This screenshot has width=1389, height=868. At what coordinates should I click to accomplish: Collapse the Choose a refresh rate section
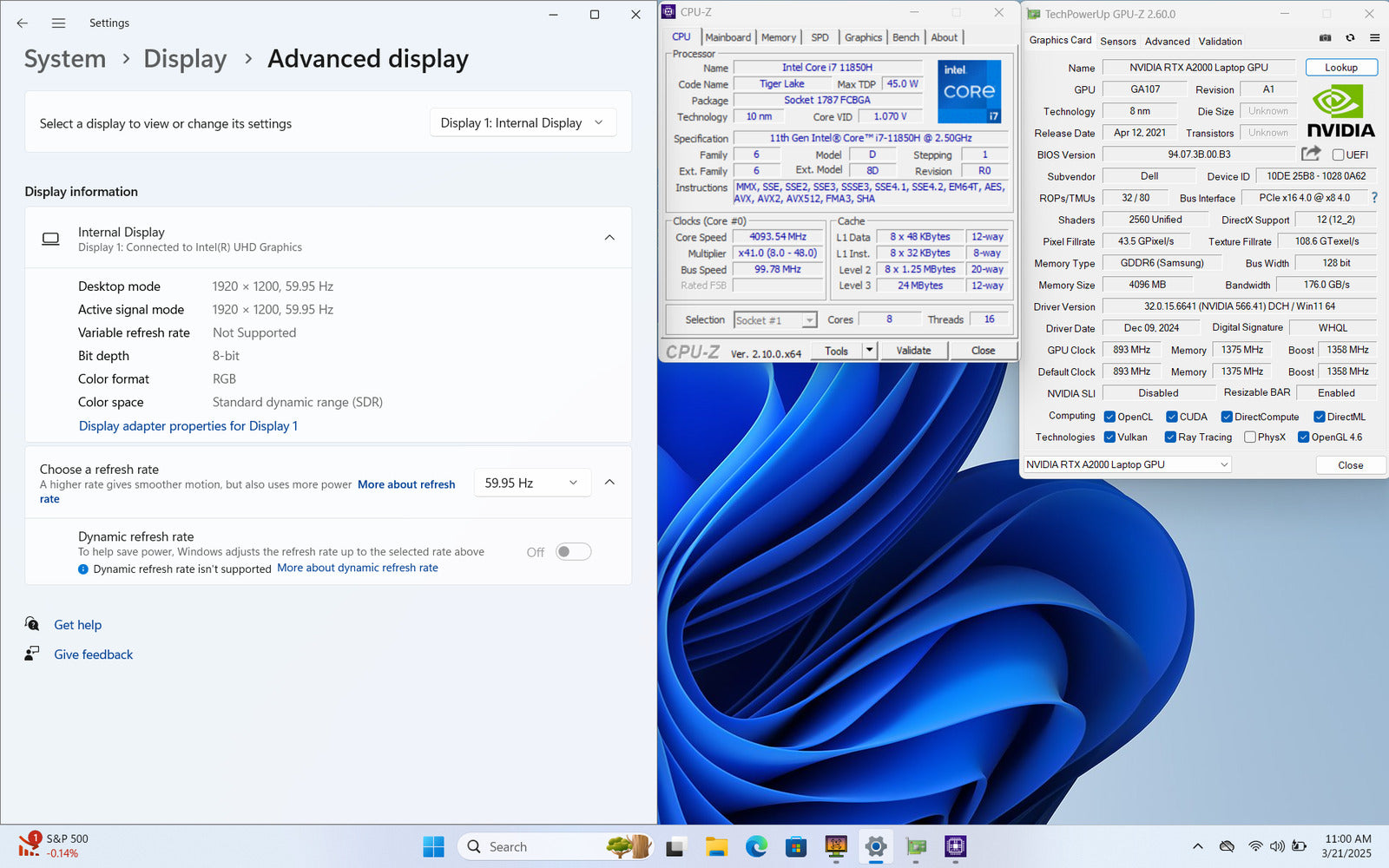[x=609, y=483]
